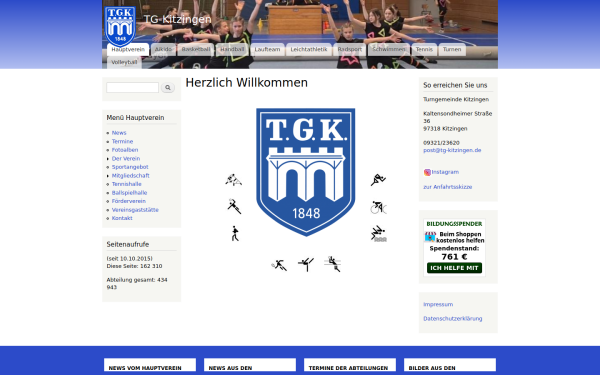Click the large T.G.K. 1848 crest
The height and width of the screenshot is (375, 600).
(x=306, y=172)
